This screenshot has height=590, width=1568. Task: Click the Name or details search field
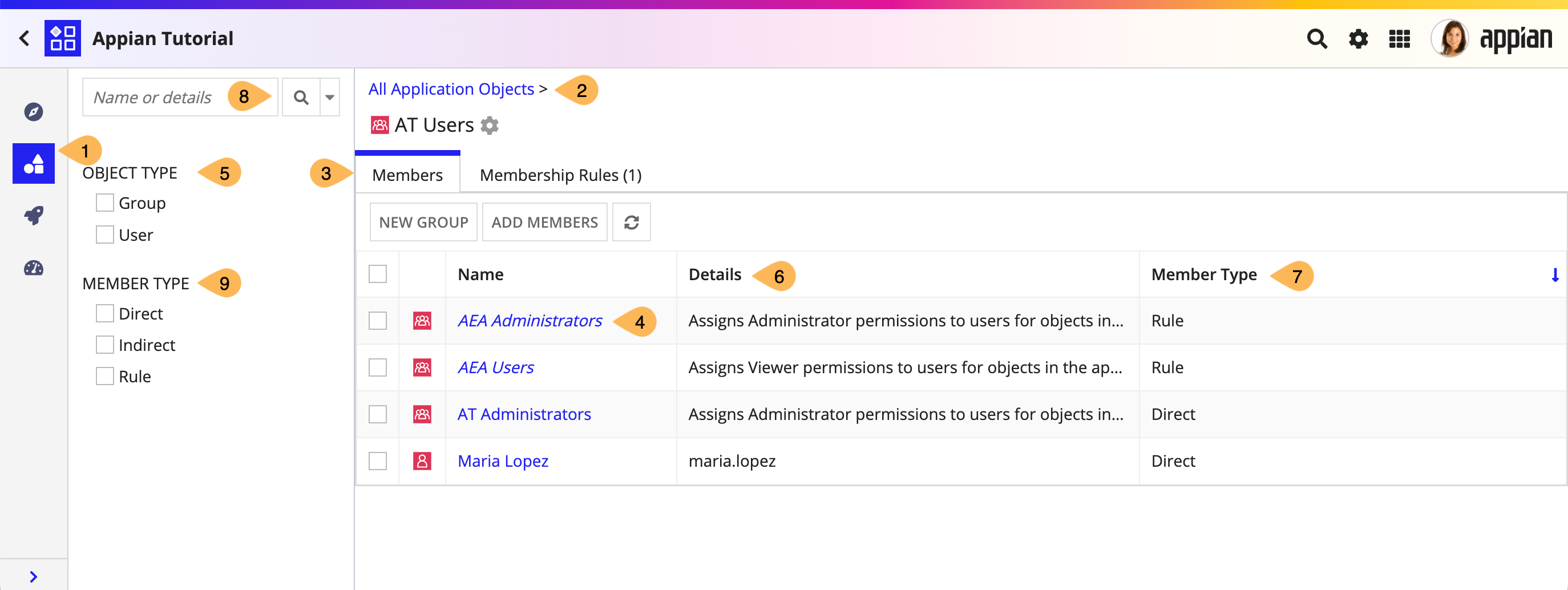tap(180, 98)
